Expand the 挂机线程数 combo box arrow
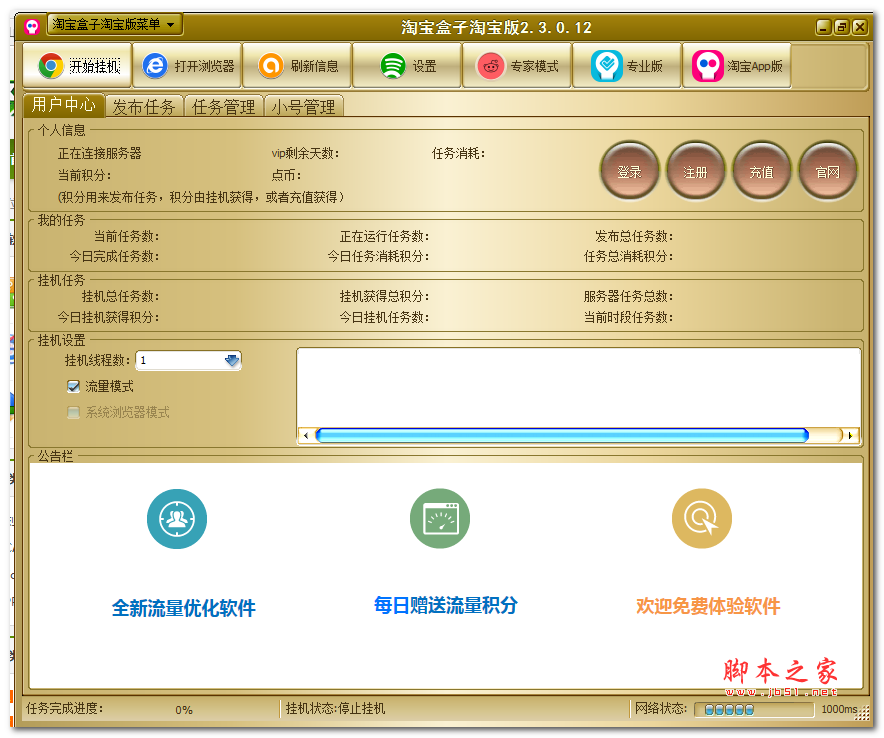 pyautogui.click(x=232, y=360)
